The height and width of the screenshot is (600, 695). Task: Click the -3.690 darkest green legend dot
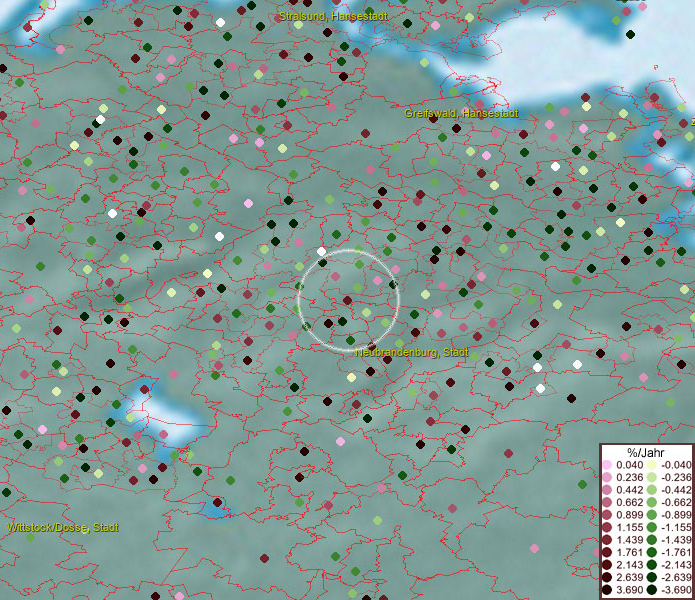[x=652, y=590]
